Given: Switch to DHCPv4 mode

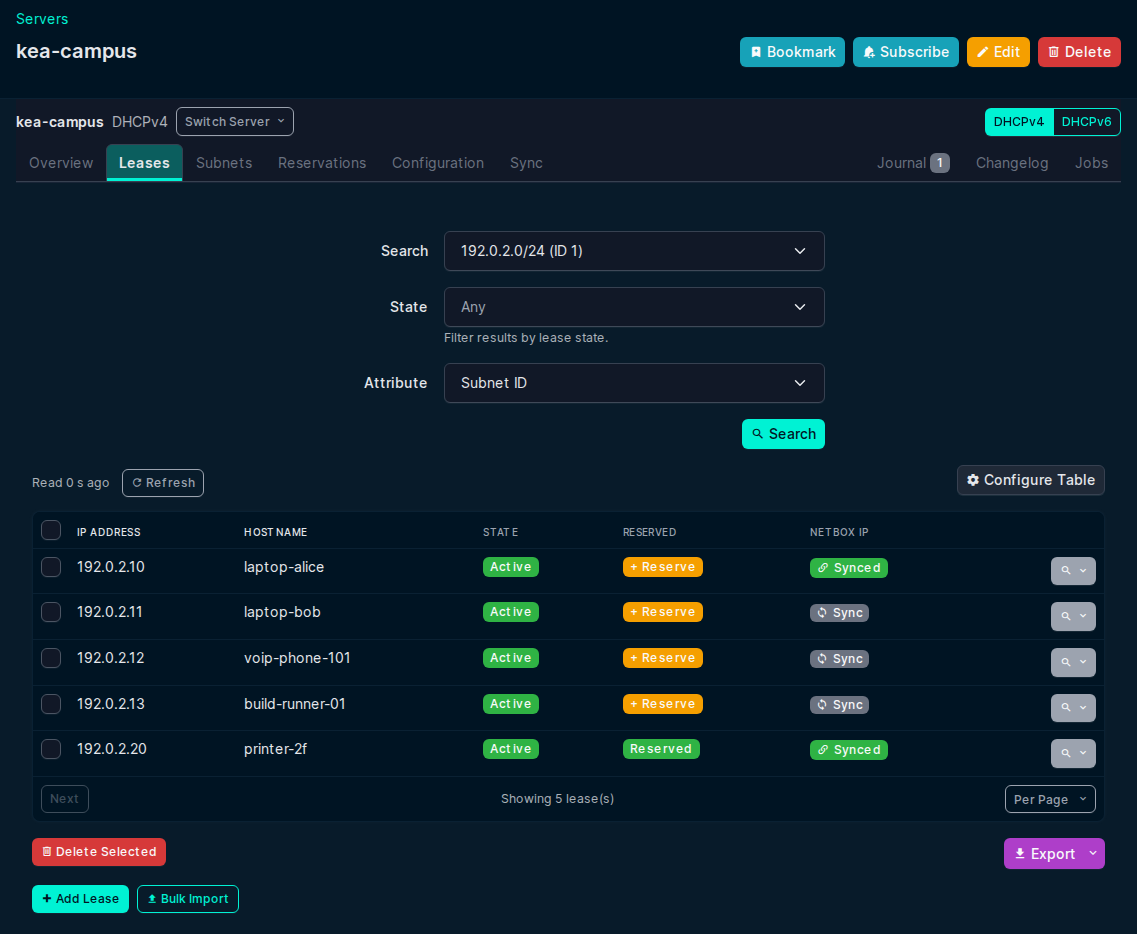Looking at the screenshot, I should point(1018,122).
